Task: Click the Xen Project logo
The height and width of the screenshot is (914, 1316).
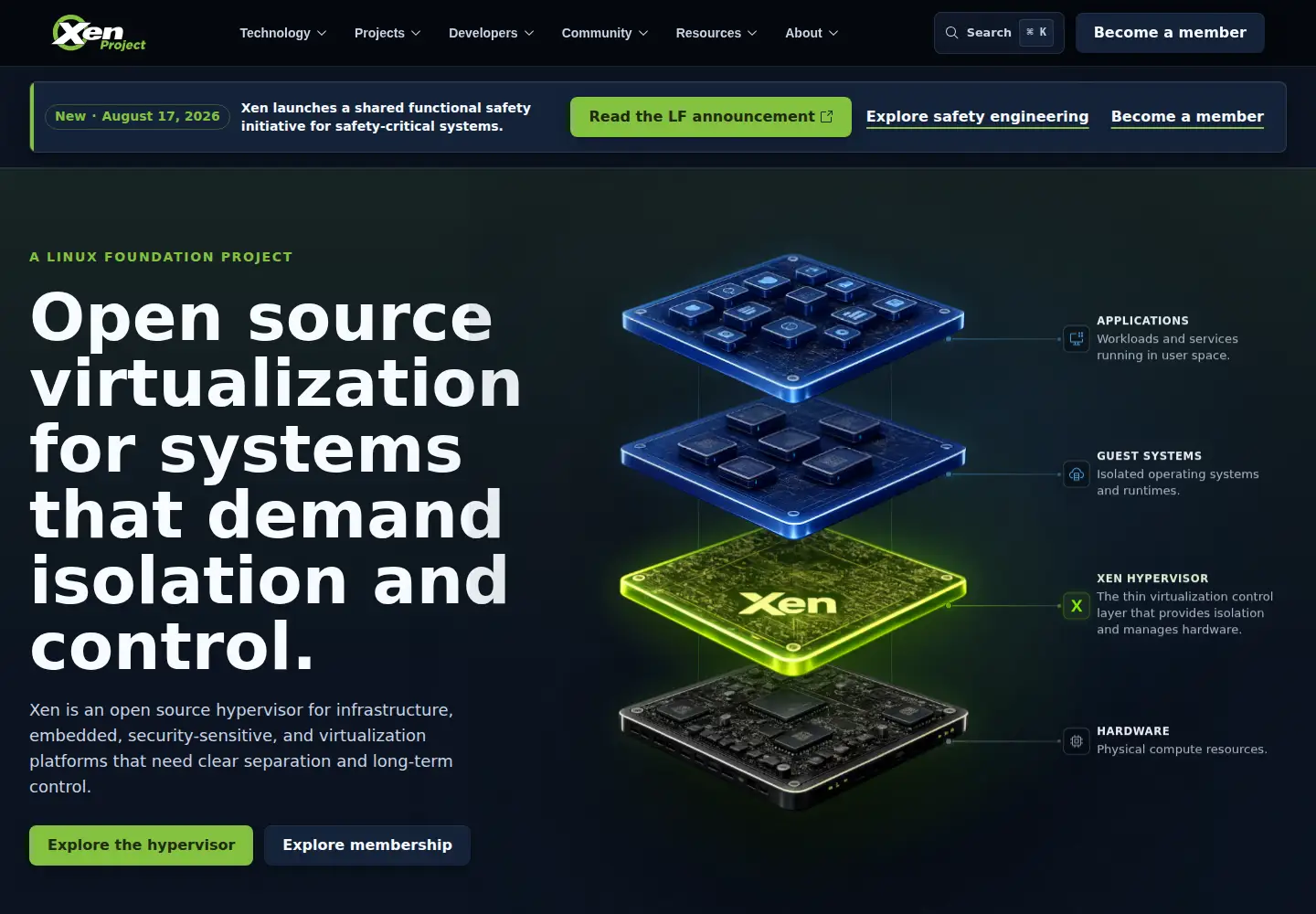Action: (x=99, y=33)
